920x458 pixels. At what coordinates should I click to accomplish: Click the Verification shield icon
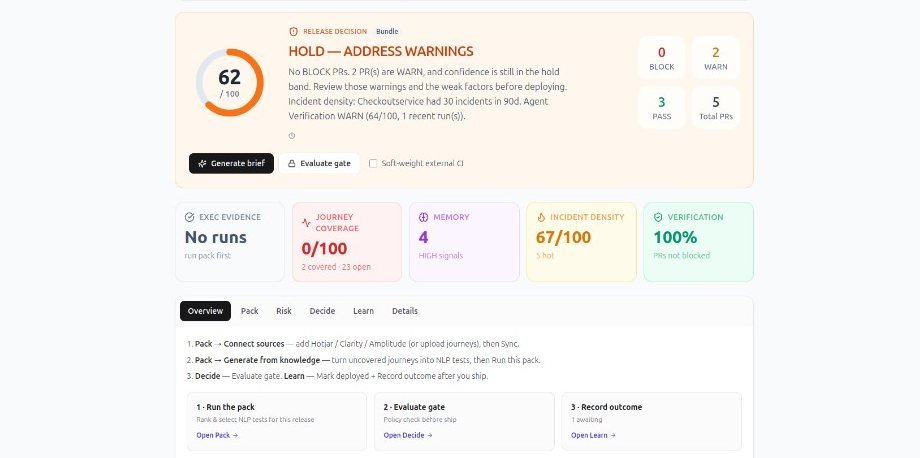pyautogui.click(x=658, y=218)
